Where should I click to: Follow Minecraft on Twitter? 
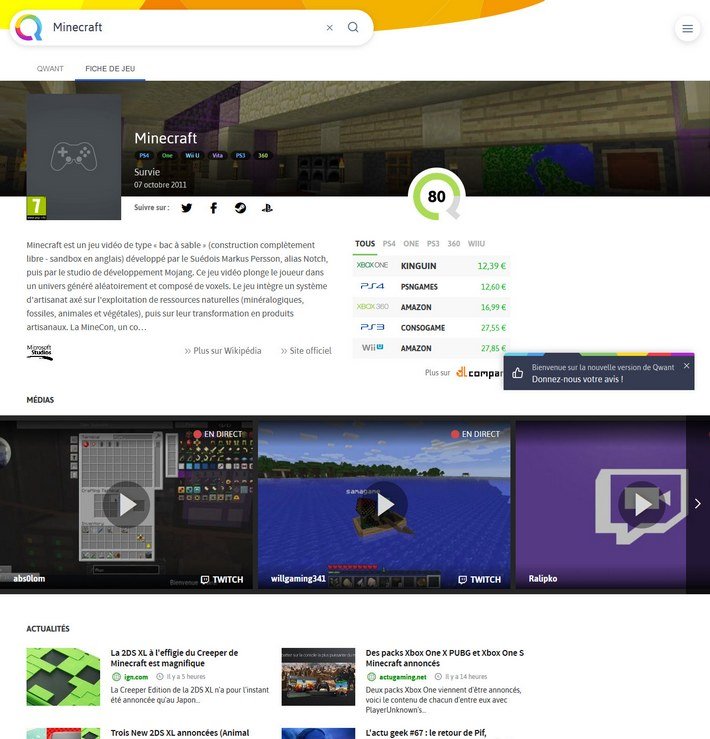[x=187, y=208]
